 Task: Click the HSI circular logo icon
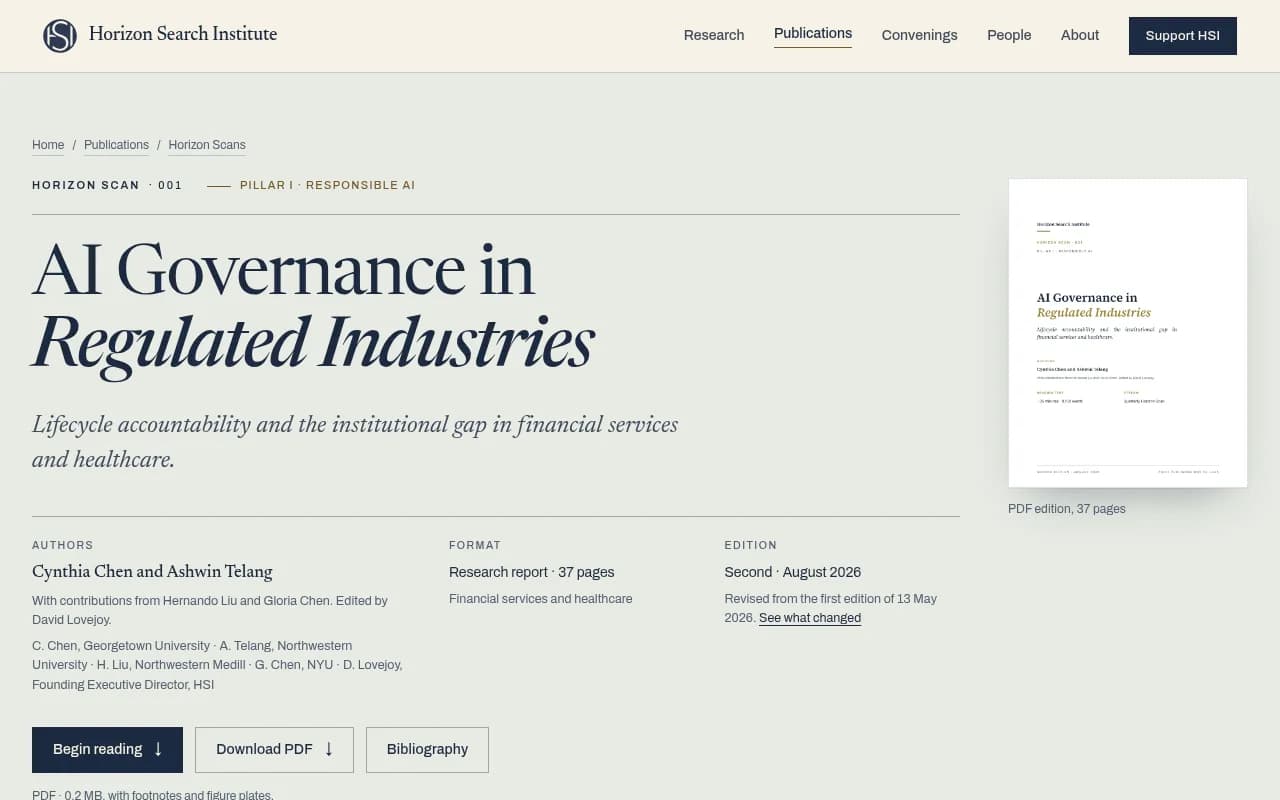(x=60, y=36)
